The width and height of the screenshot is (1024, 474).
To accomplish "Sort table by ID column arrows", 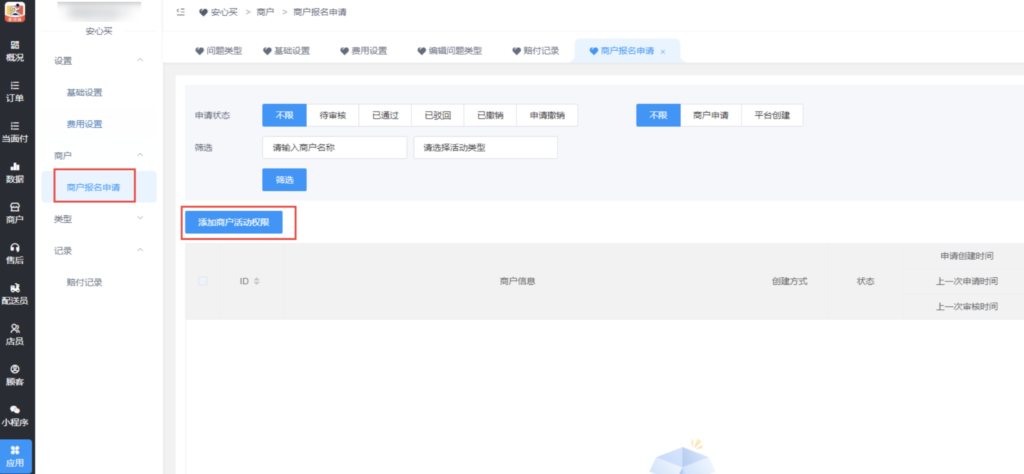I will tap(257, 281).
